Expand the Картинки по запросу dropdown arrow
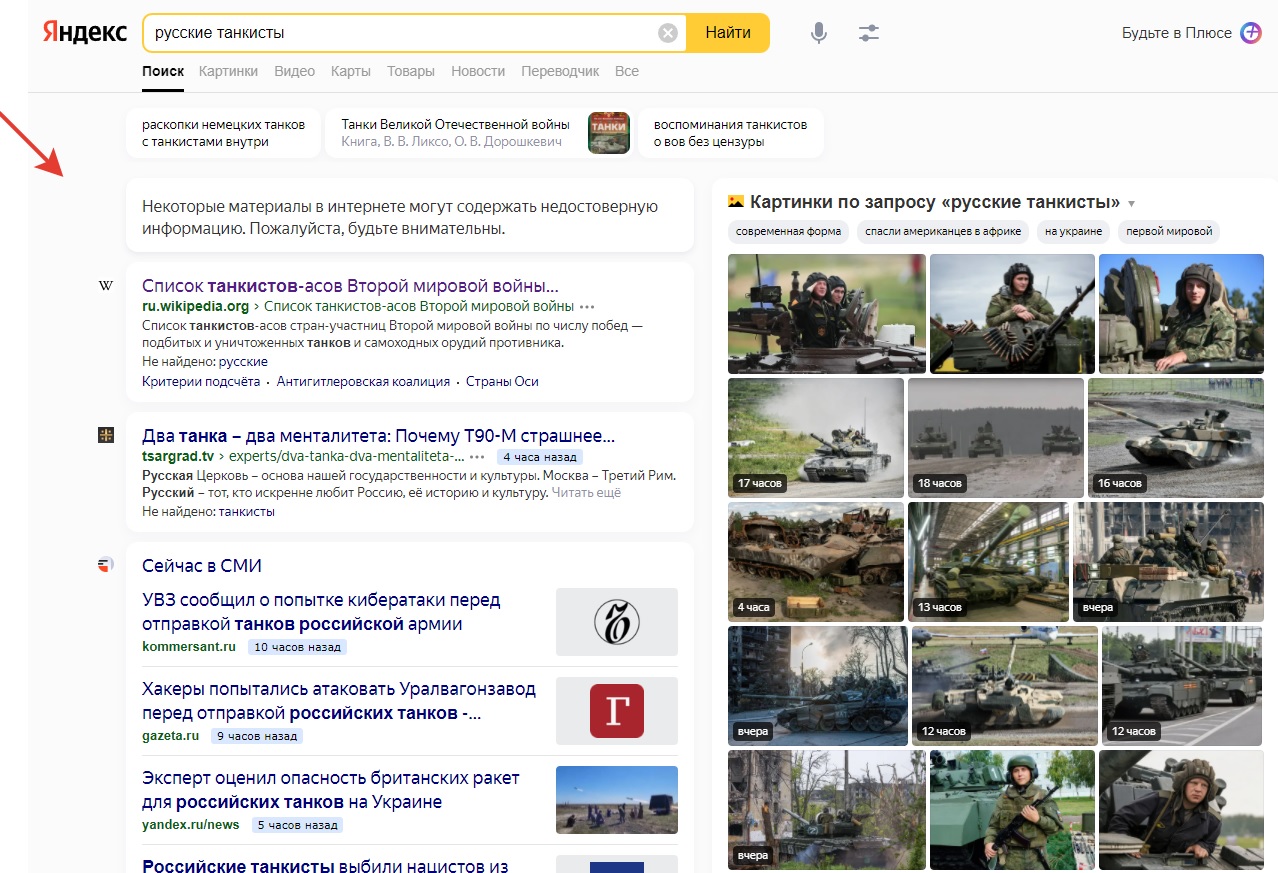 [1131, 203]
